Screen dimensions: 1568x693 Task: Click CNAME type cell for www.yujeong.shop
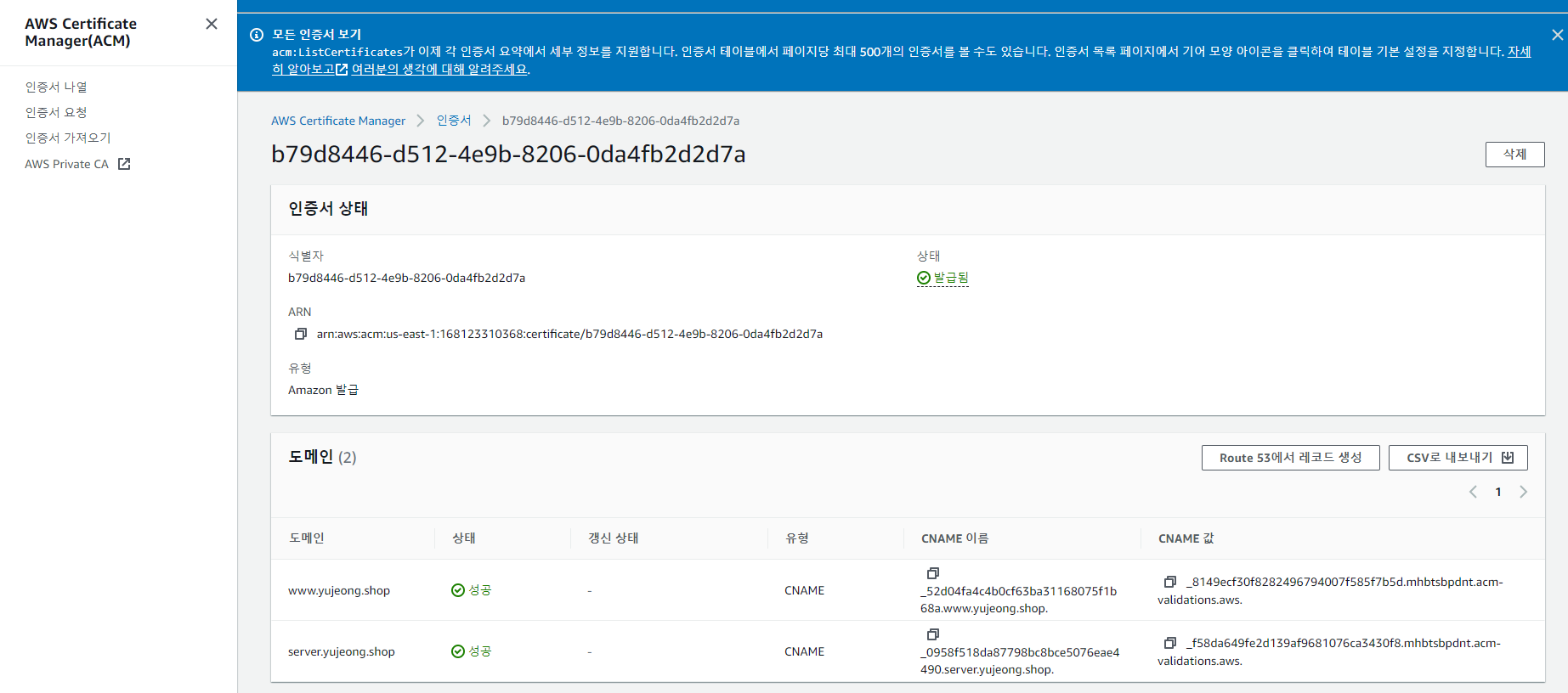(x=804, y=590)
